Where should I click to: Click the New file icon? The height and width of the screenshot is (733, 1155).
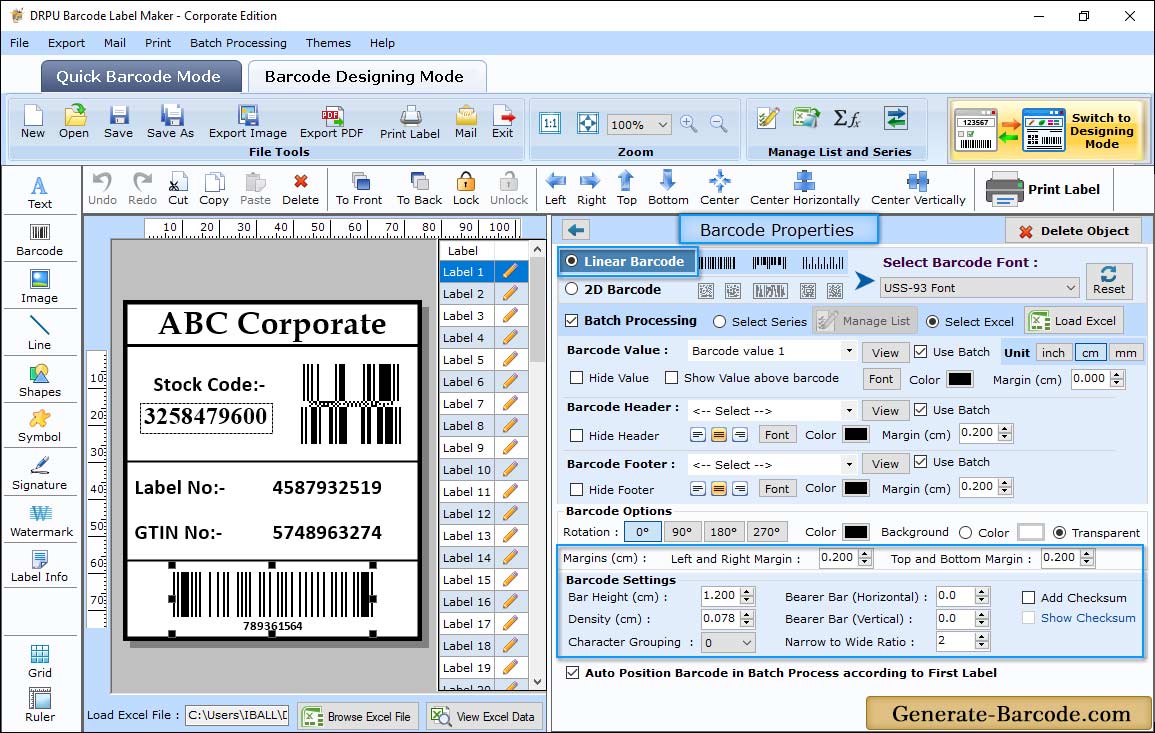(x=33, y=116)
